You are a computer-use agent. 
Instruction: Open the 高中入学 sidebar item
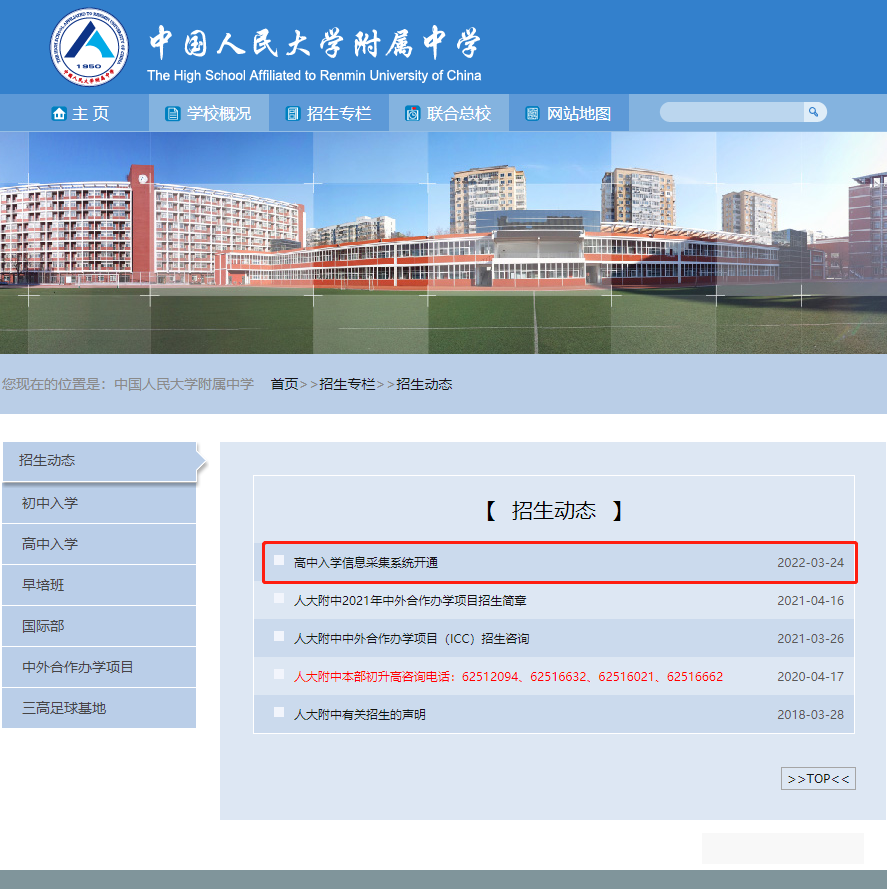tap(50, 544)
